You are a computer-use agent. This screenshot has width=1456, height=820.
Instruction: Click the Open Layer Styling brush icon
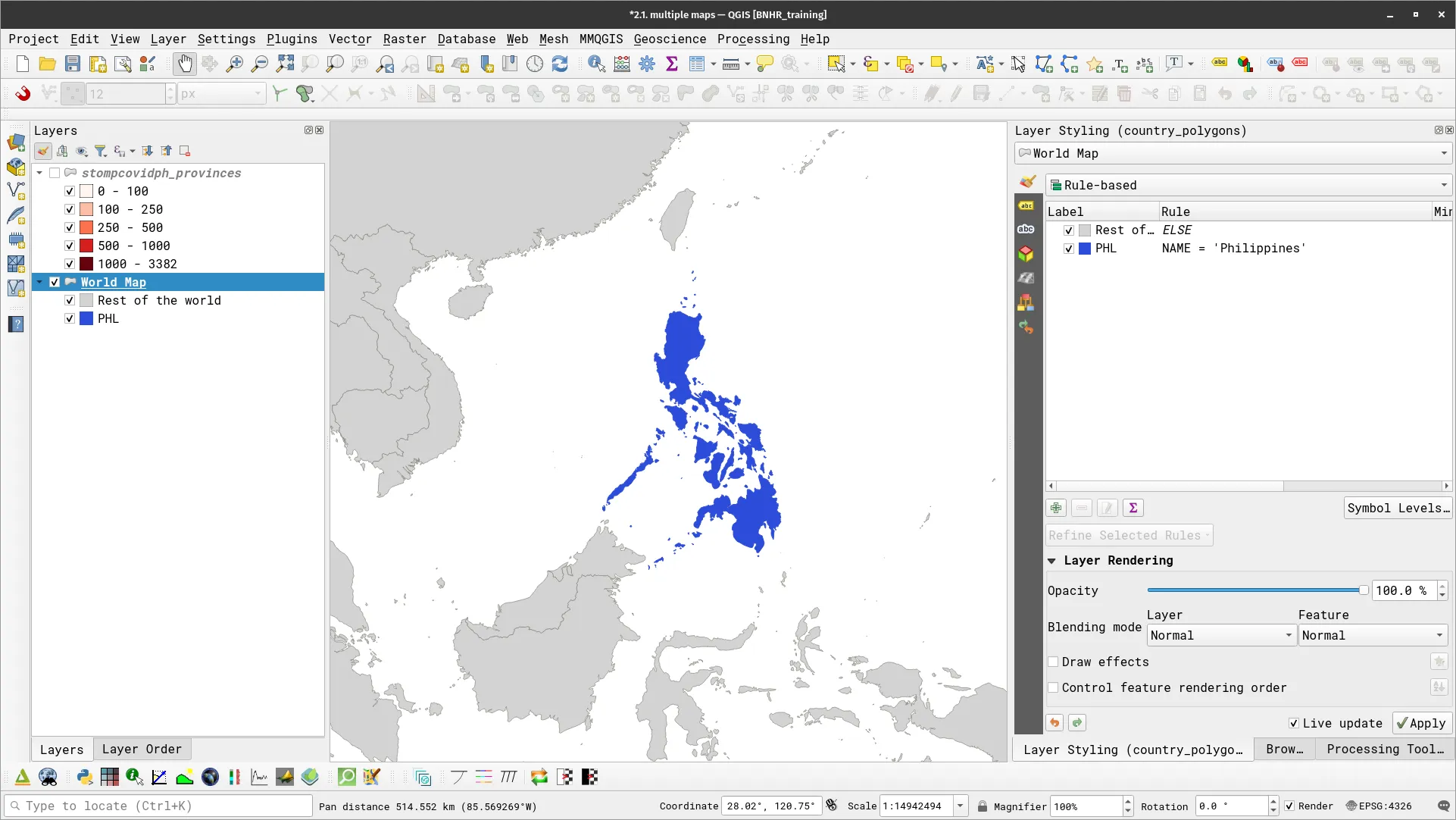coord(43,151)
